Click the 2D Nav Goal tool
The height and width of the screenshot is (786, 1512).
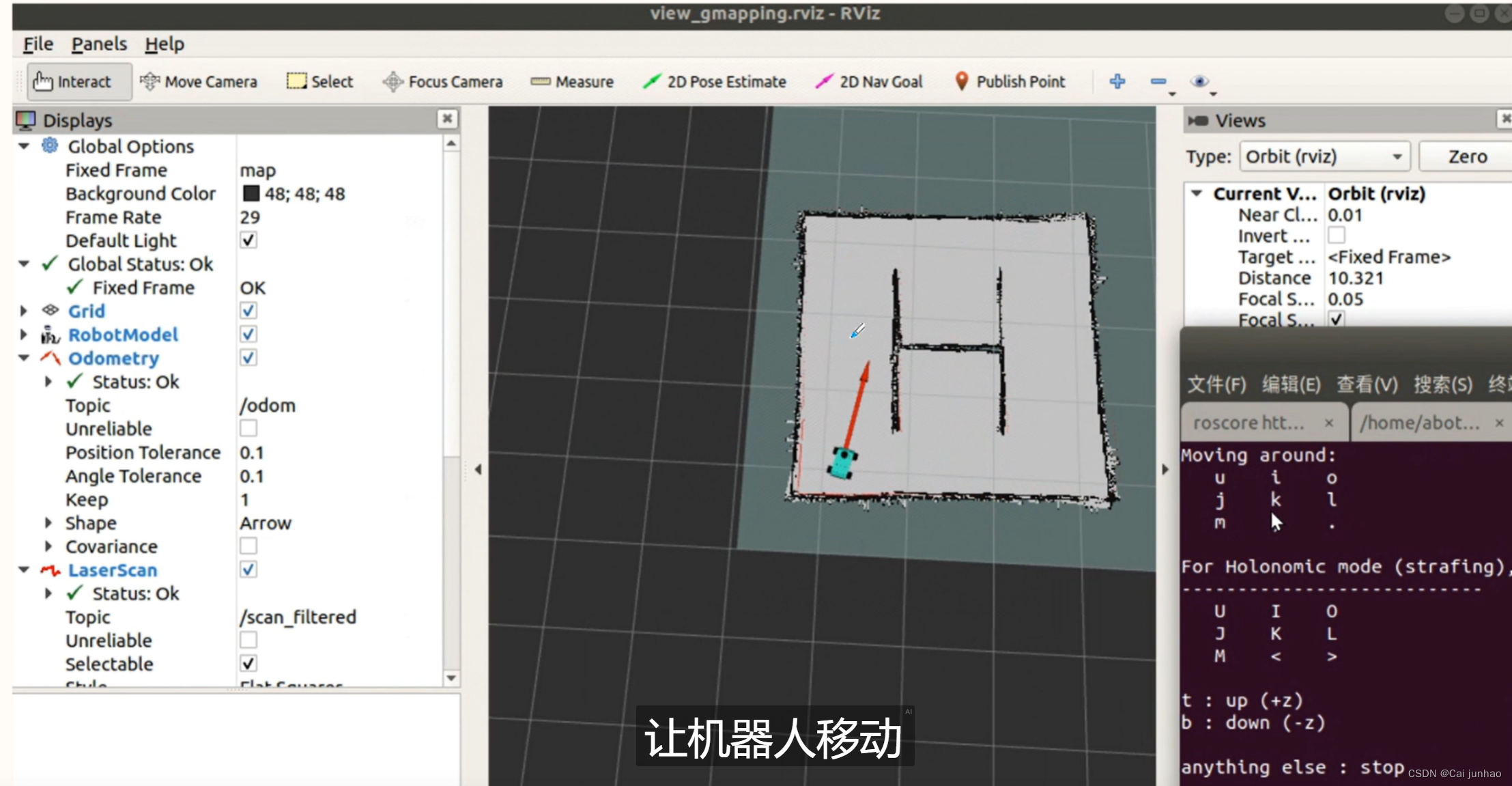tap(869, 82)
